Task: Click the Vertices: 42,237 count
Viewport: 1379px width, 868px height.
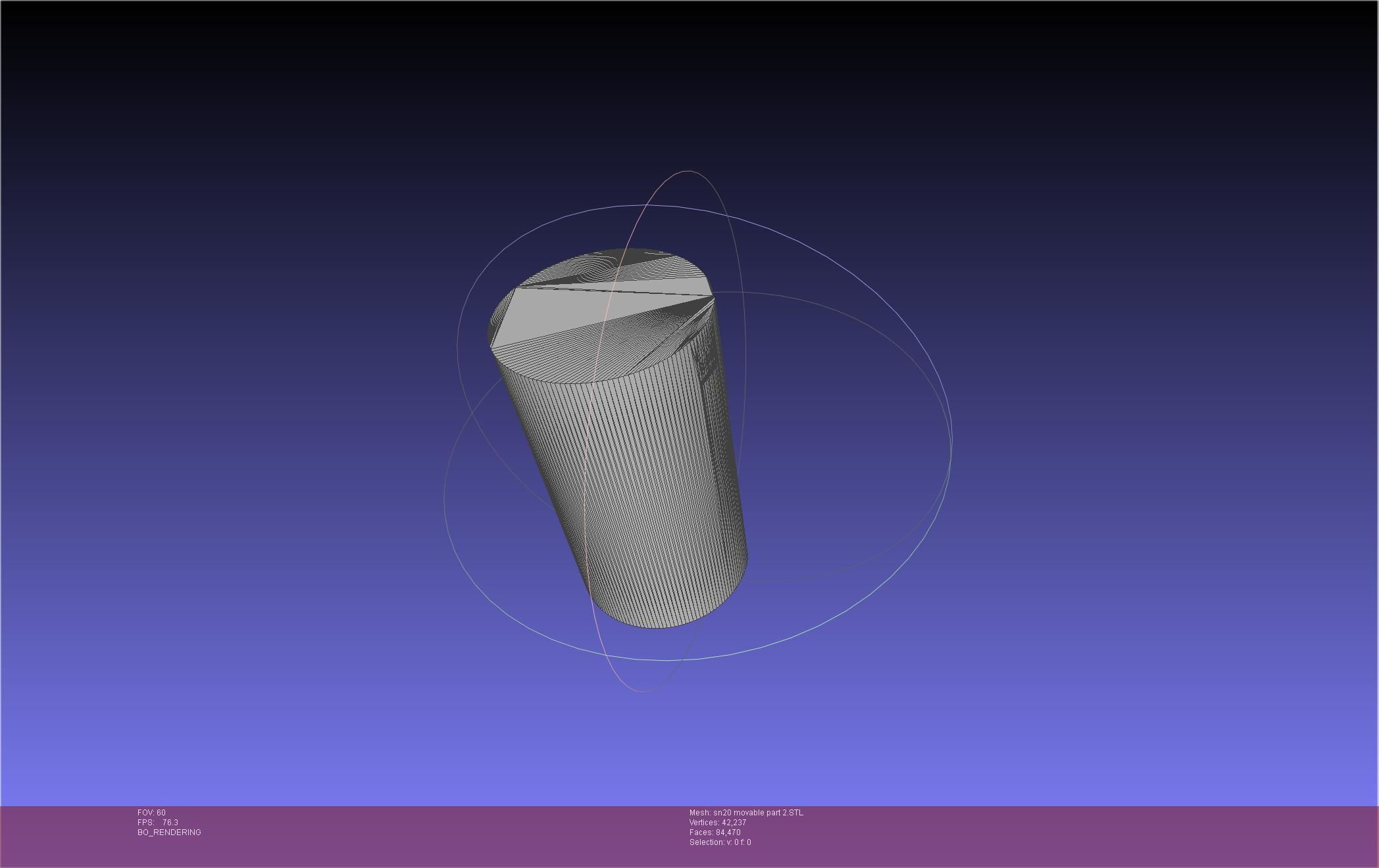Action: (717, 823)
